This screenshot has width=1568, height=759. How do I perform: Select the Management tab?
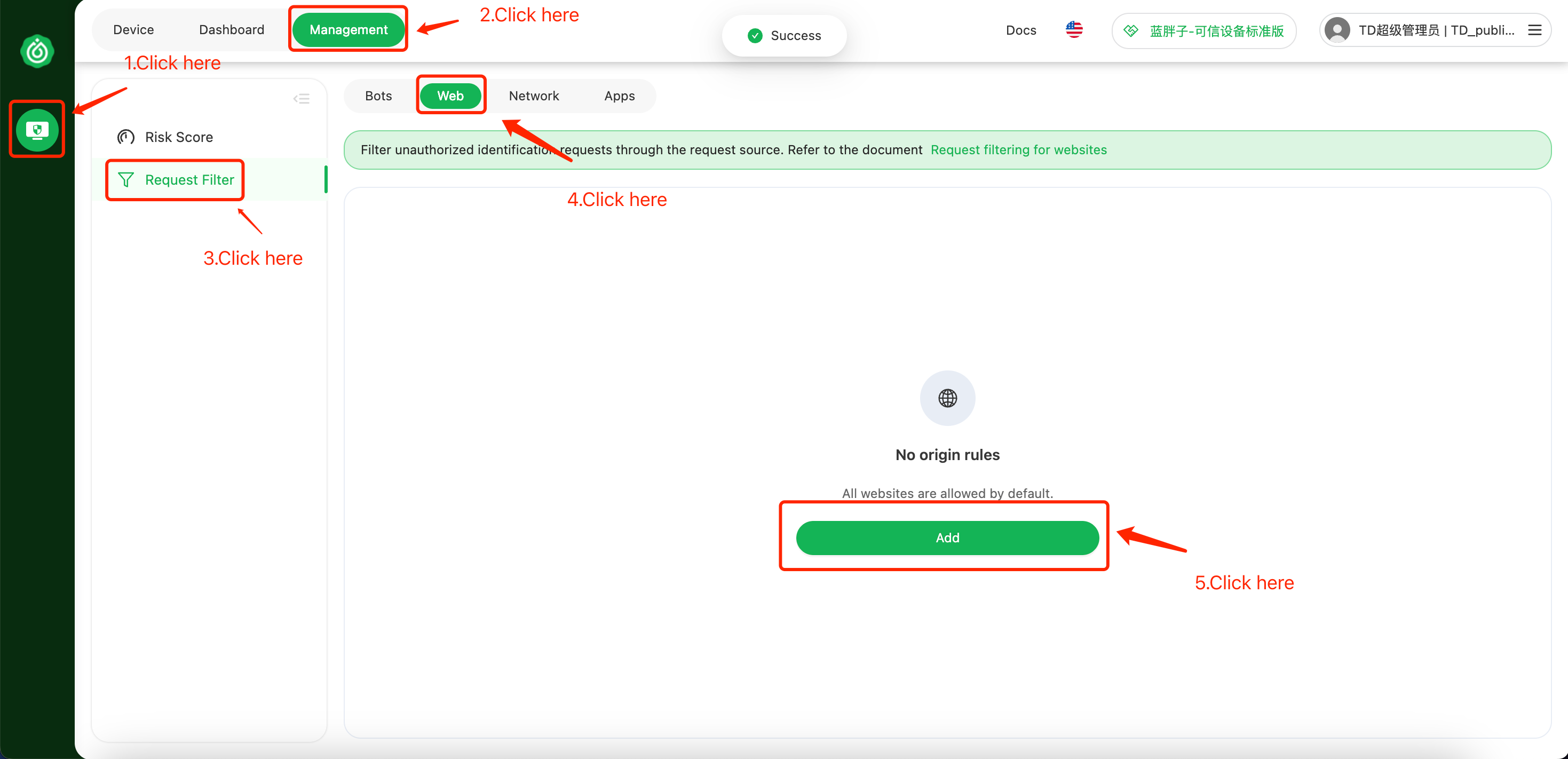(348, 30)
